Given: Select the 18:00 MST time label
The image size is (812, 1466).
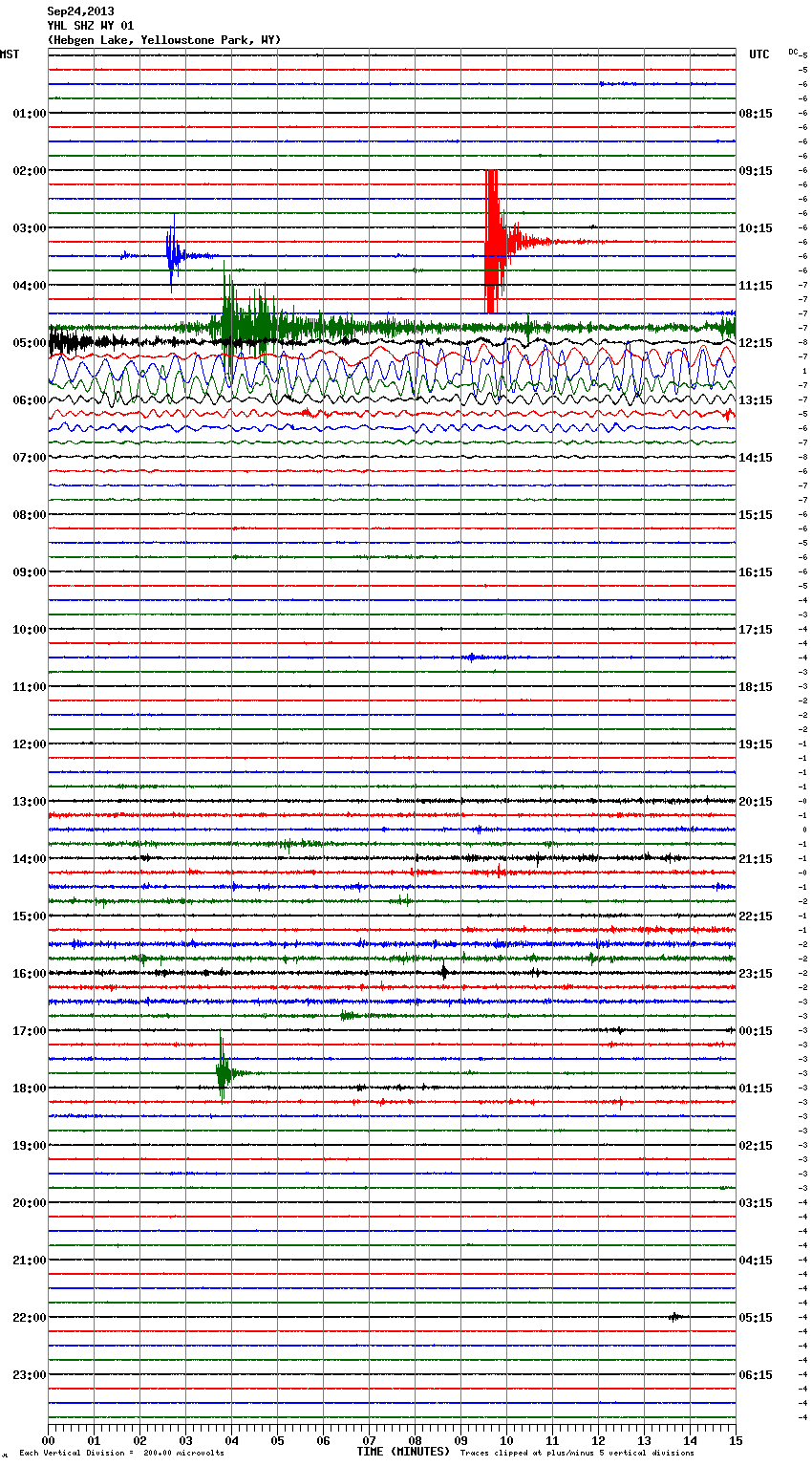Looking at the screenshot, I should pos(30,1089).
